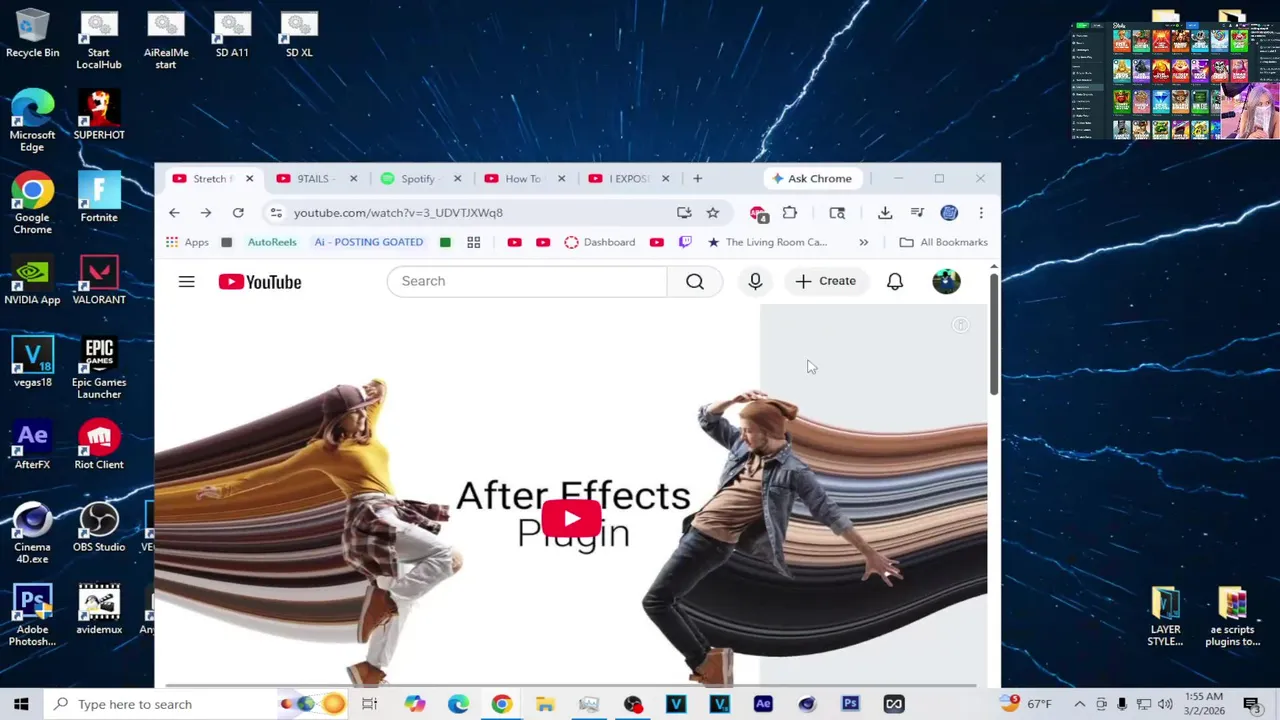Open the YouTube guide hamburger menu
1280x720 pixels.
pos(186,282)
